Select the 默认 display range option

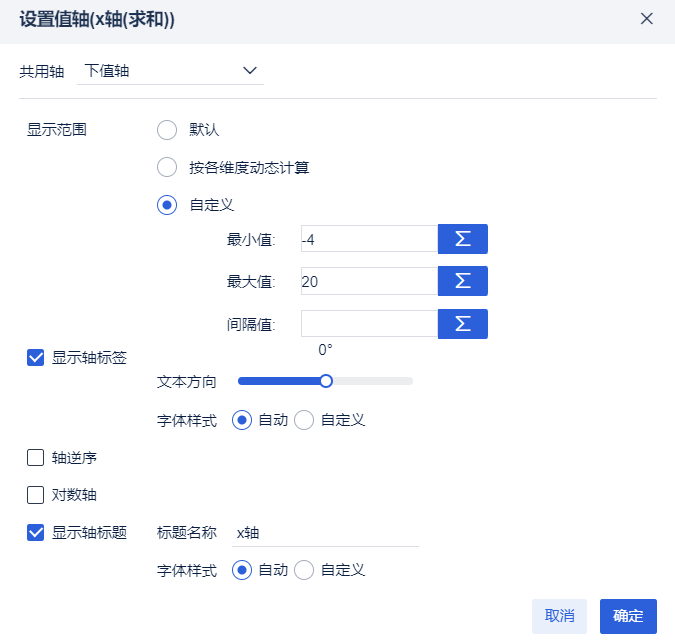pos(167,130)
